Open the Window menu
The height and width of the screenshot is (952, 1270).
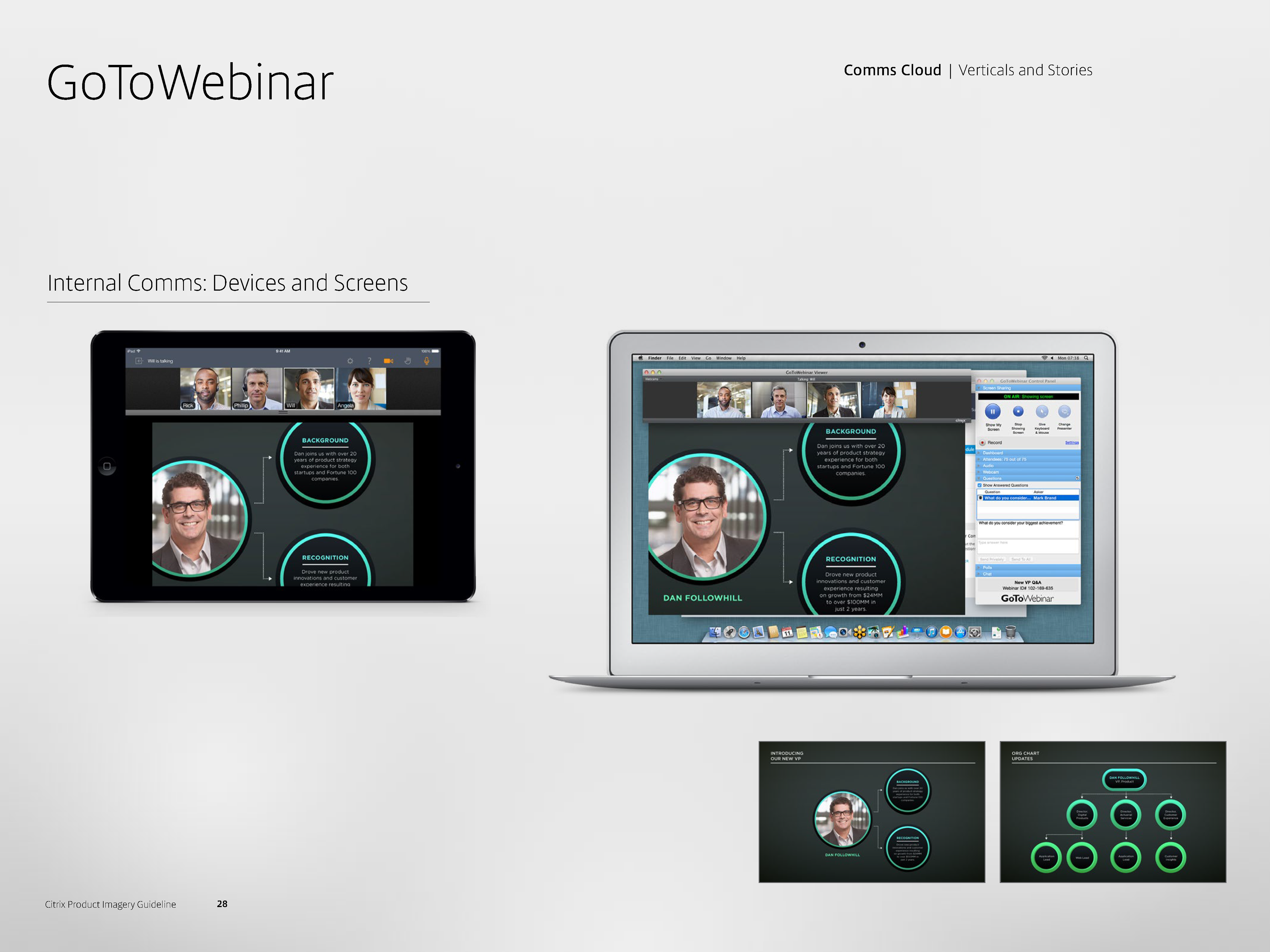click(x=724, y=358)
